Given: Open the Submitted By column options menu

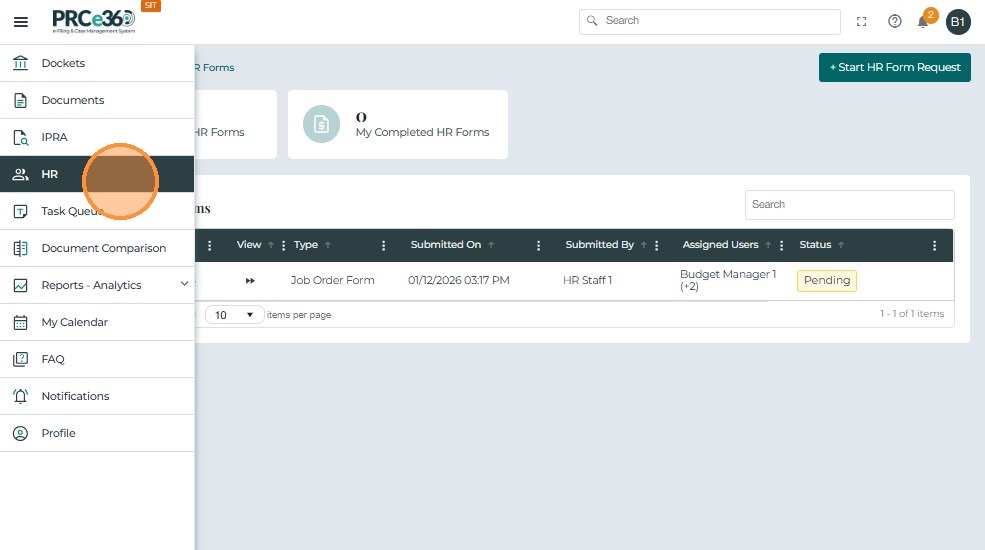Looking at the screenshot, I should pyautogui.click(x=656, y=245).
